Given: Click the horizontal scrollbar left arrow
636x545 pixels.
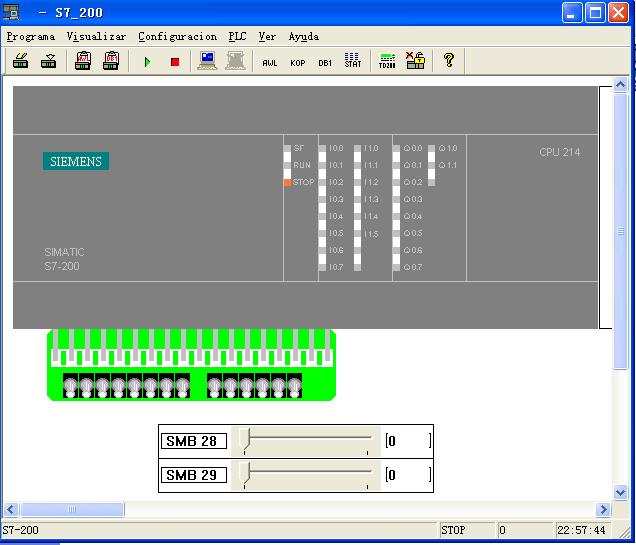Looking at the screenshot, I should (11, 509).
